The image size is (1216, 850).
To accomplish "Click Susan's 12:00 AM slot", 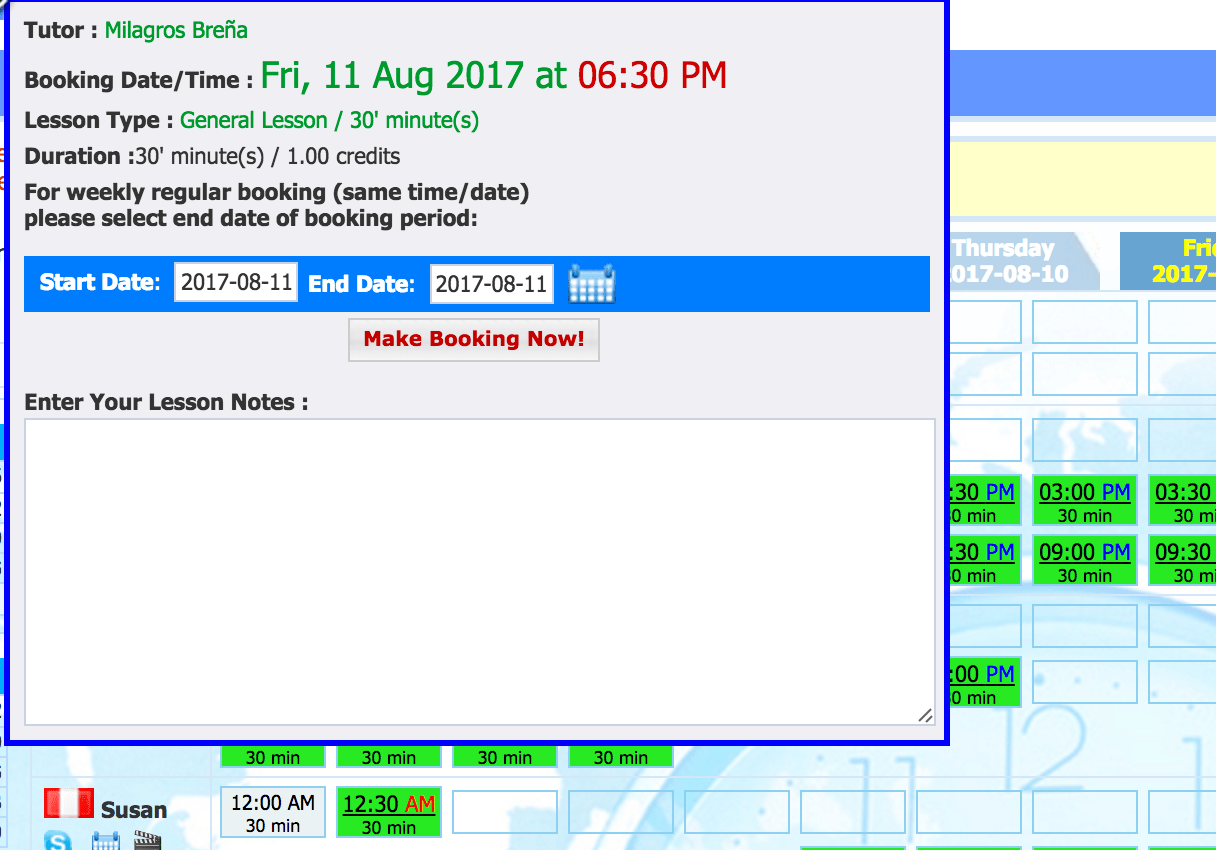I will (x=273, y=813).
